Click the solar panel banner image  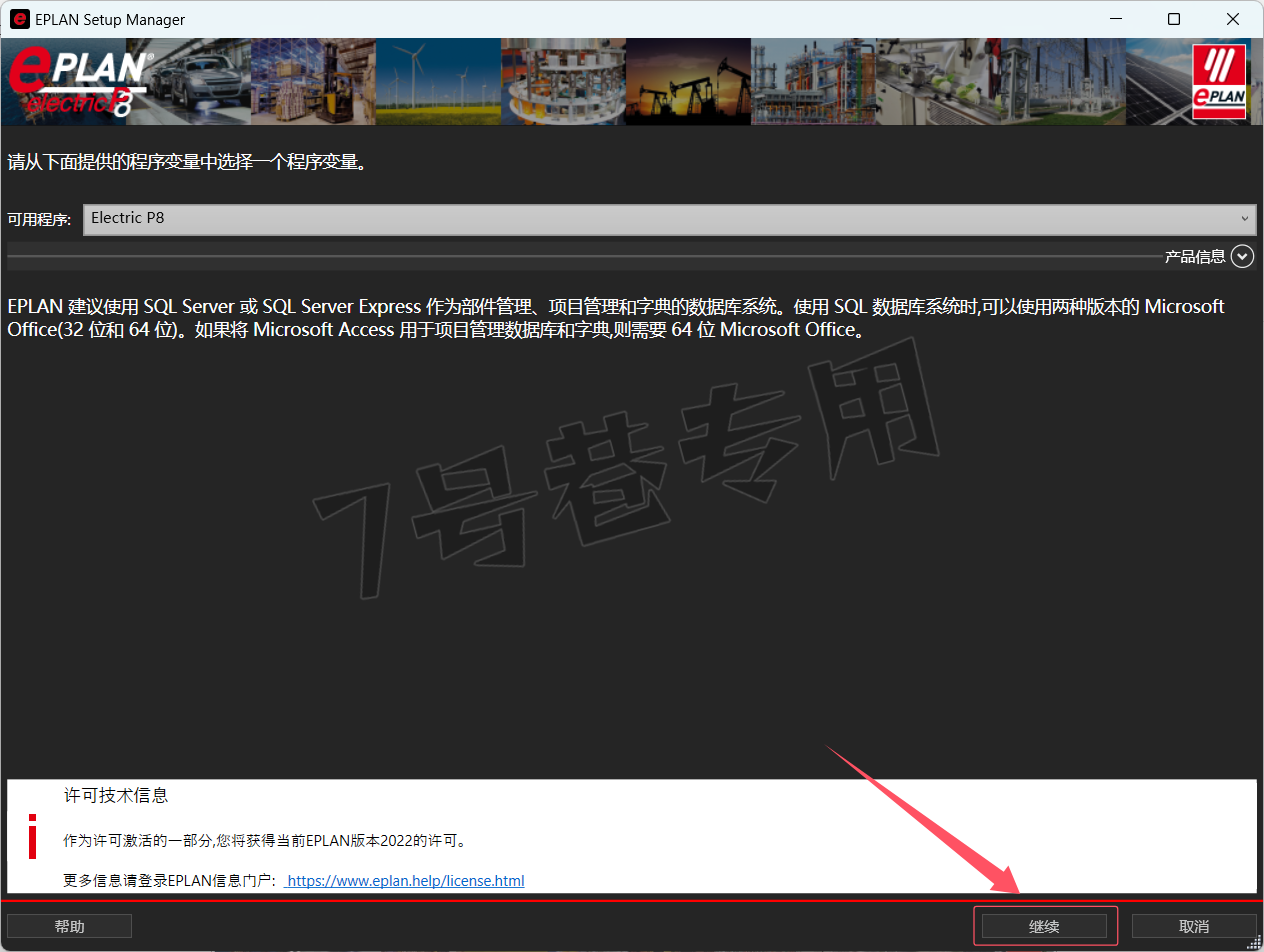[x=1158, y=82]
